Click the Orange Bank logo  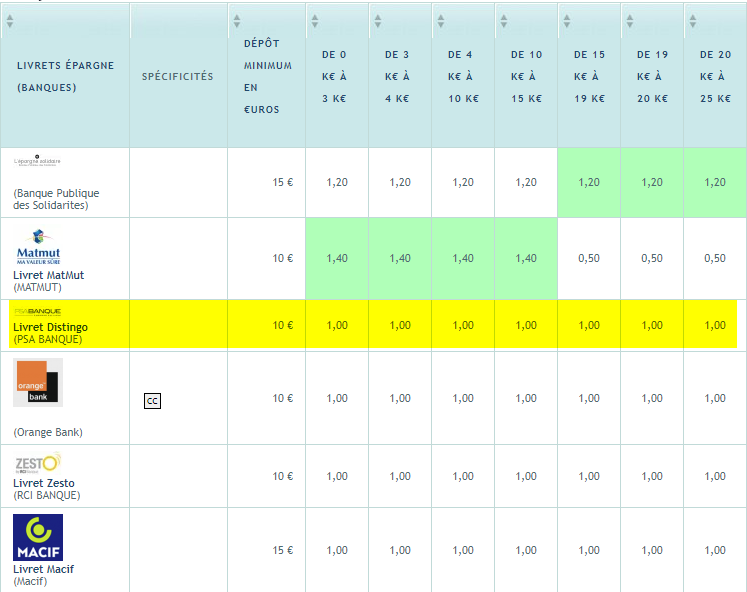(x=38, y=382)
